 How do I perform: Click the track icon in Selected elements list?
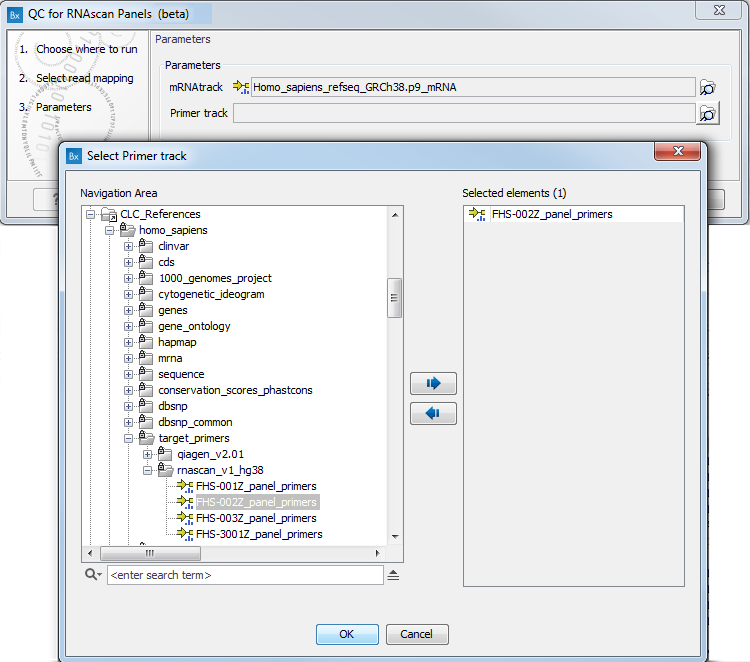[477, 214]
